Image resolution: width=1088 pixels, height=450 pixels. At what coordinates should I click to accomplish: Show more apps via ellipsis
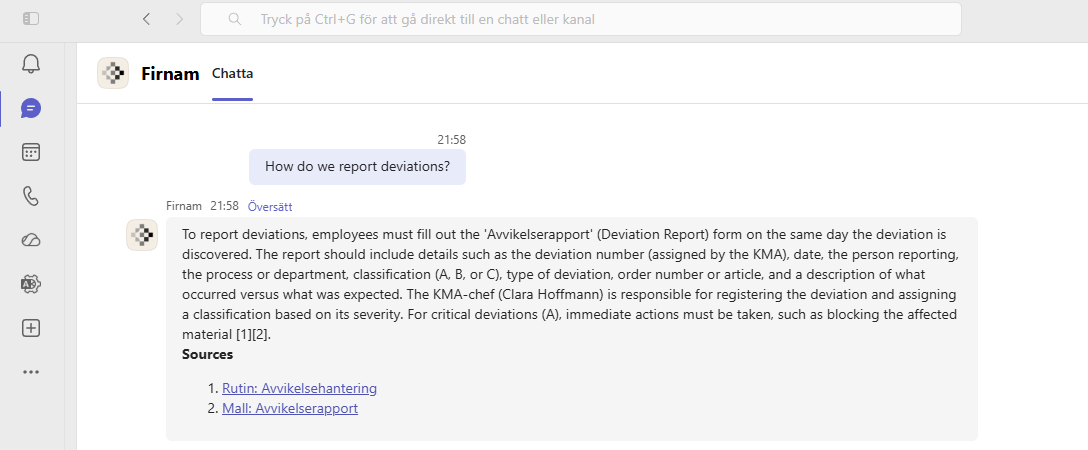[31, 372]
